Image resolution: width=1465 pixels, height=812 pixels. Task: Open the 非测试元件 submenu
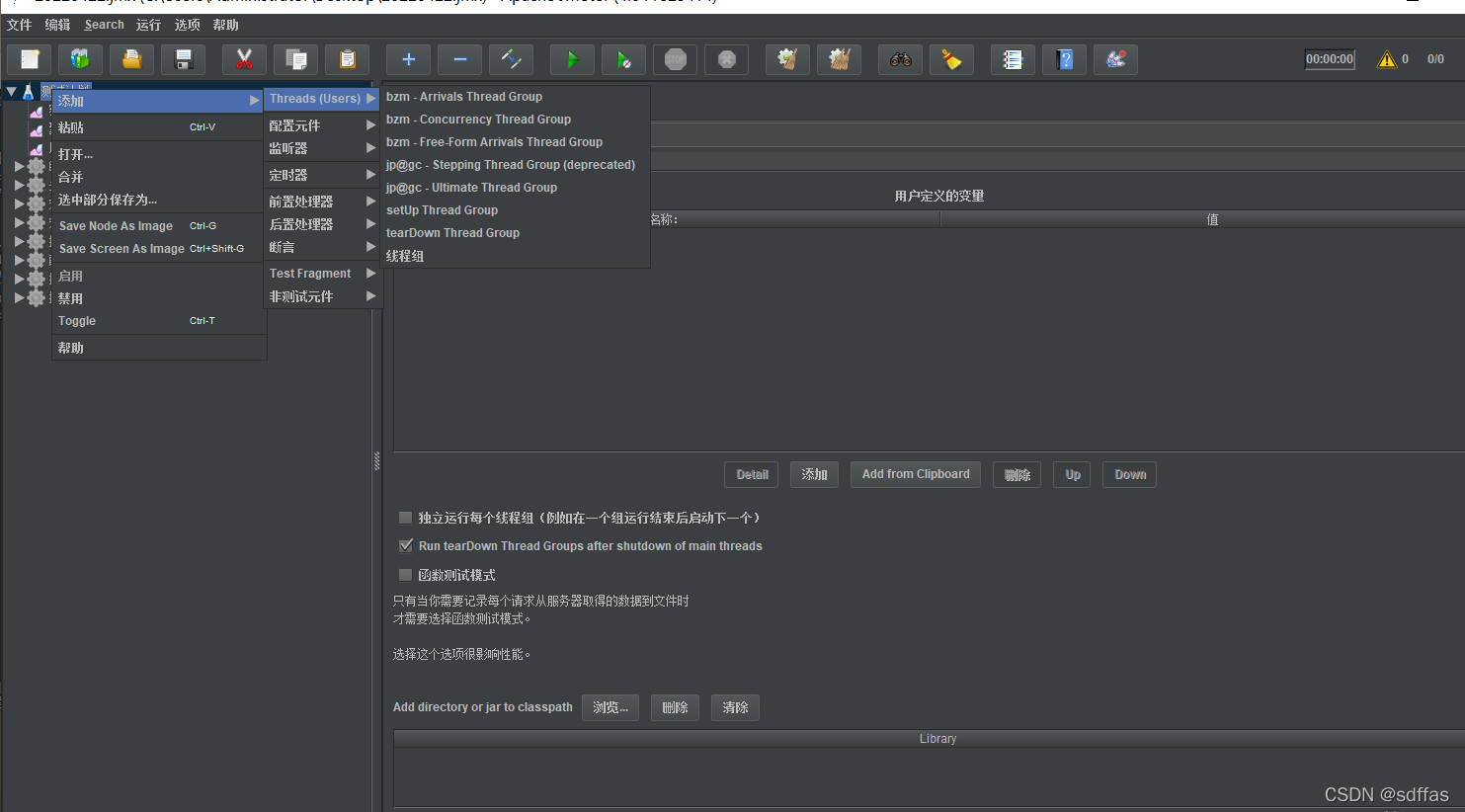322,296
